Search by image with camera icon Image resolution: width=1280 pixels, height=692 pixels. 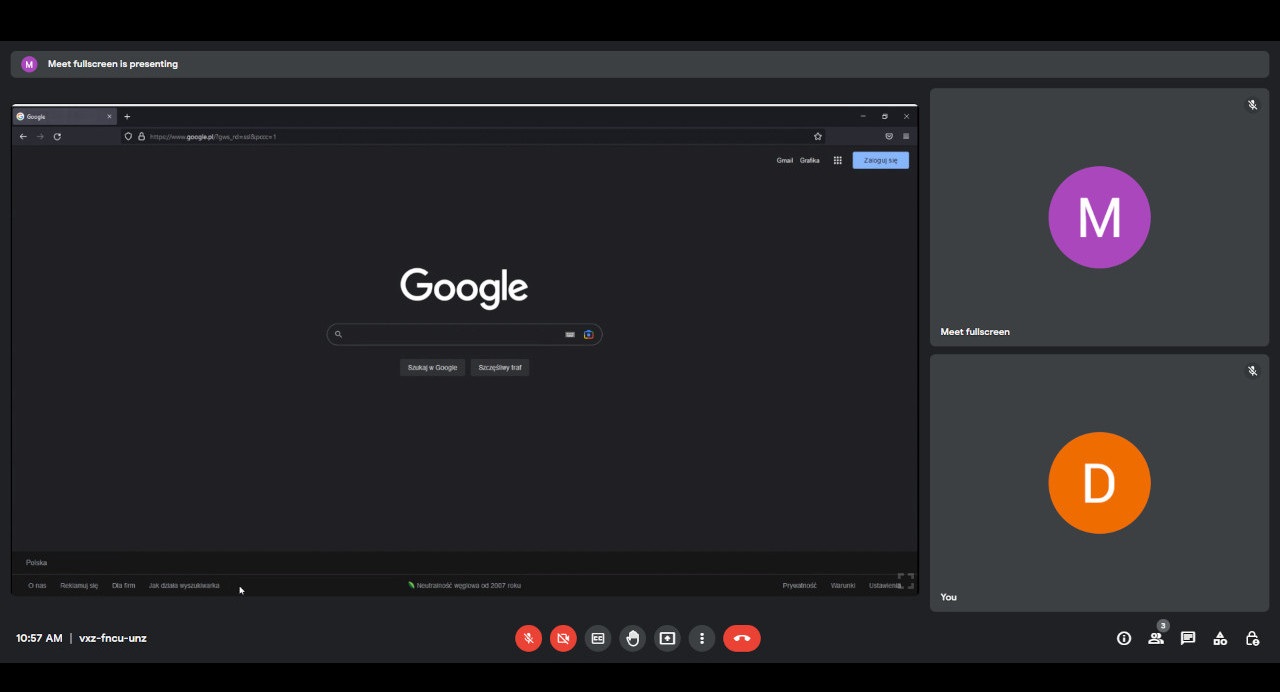pyautogui.click(x=589, y=334)
